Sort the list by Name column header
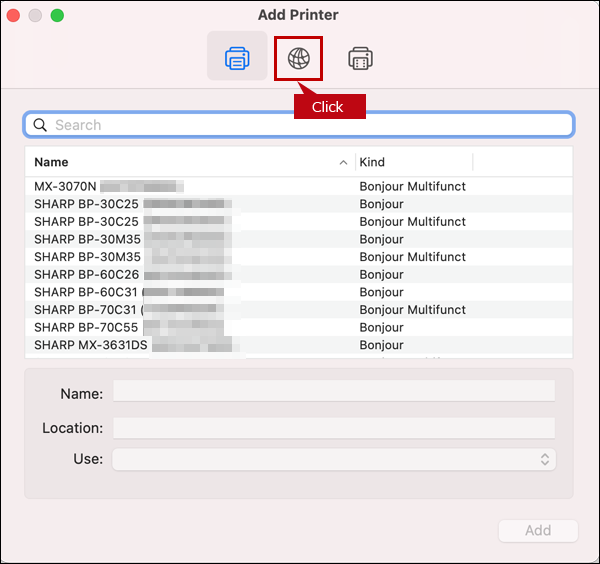 click(x=180, y=162)
